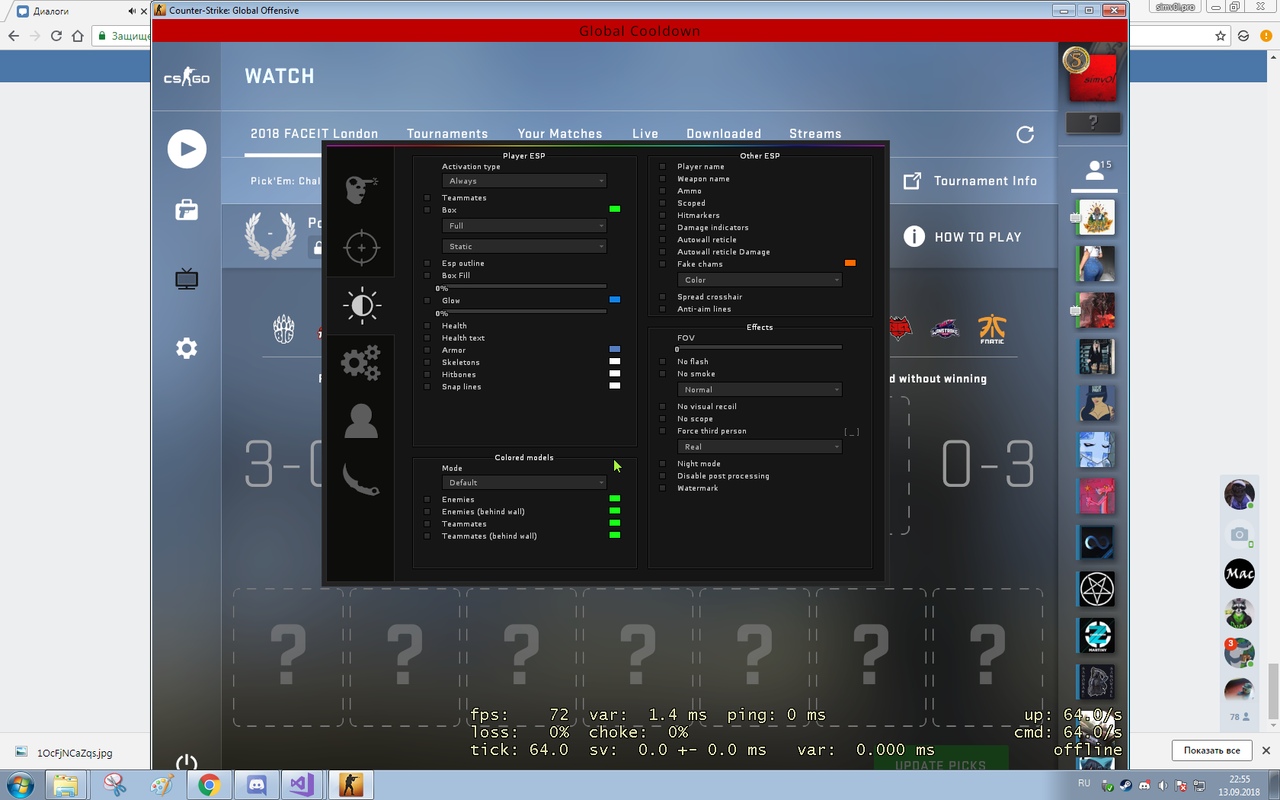Click the Force third person keybind box
The height and width of the screenshot is (800, 1280).
pyautogui.click(x=852, y=432)
